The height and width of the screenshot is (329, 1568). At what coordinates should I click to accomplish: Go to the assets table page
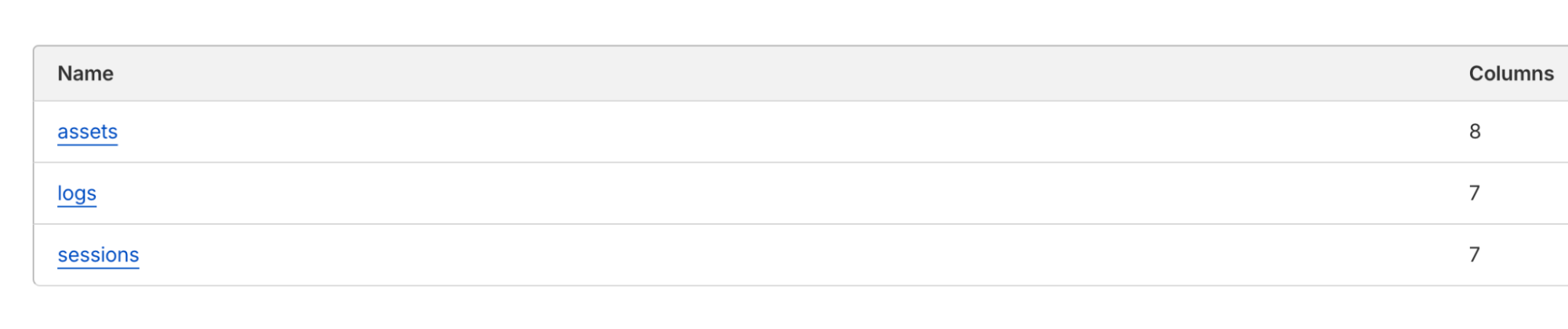click(87, 132)
